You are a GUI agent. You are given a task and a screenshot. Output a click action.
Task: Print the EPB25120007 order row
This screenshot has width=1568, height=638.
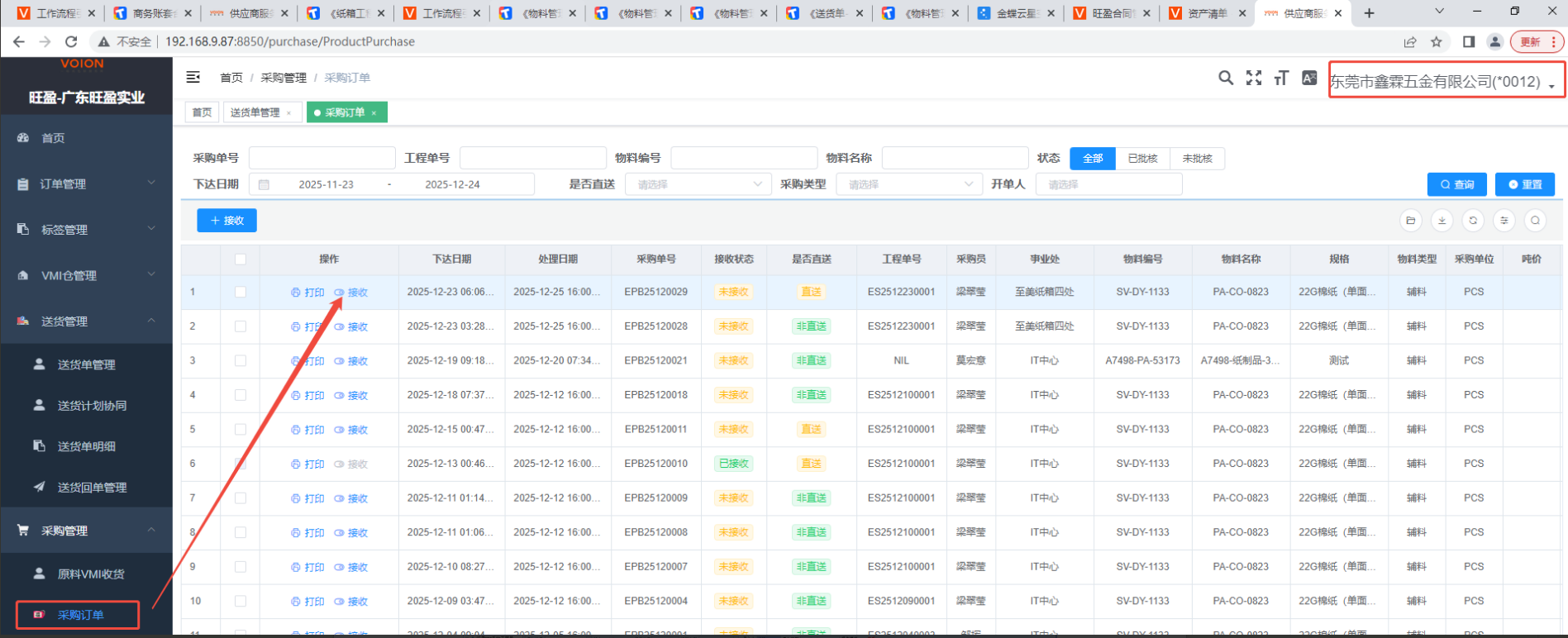coord(307,567)
